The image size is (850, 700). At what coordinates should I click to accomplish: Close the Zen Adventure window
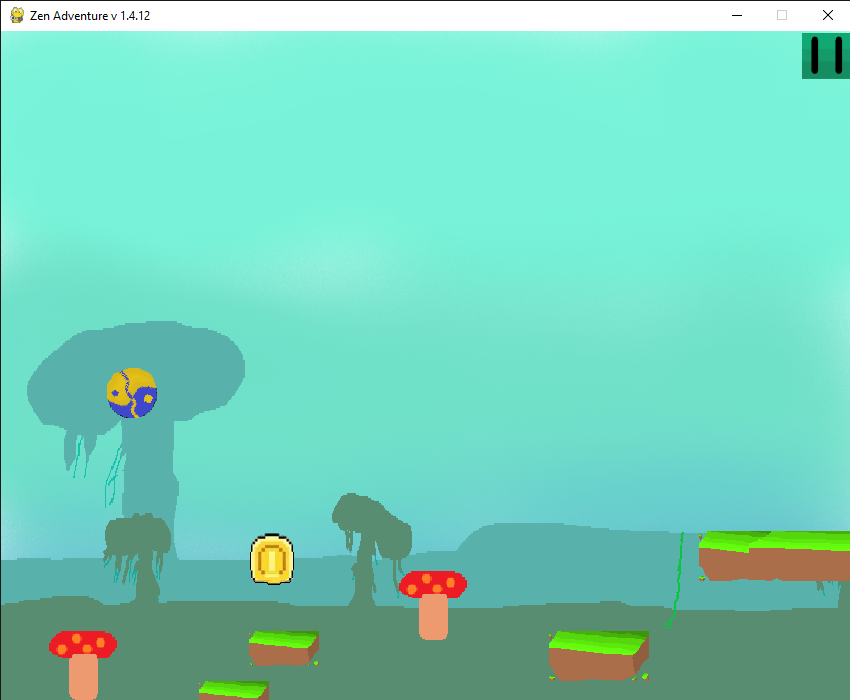tap(828, 15)
